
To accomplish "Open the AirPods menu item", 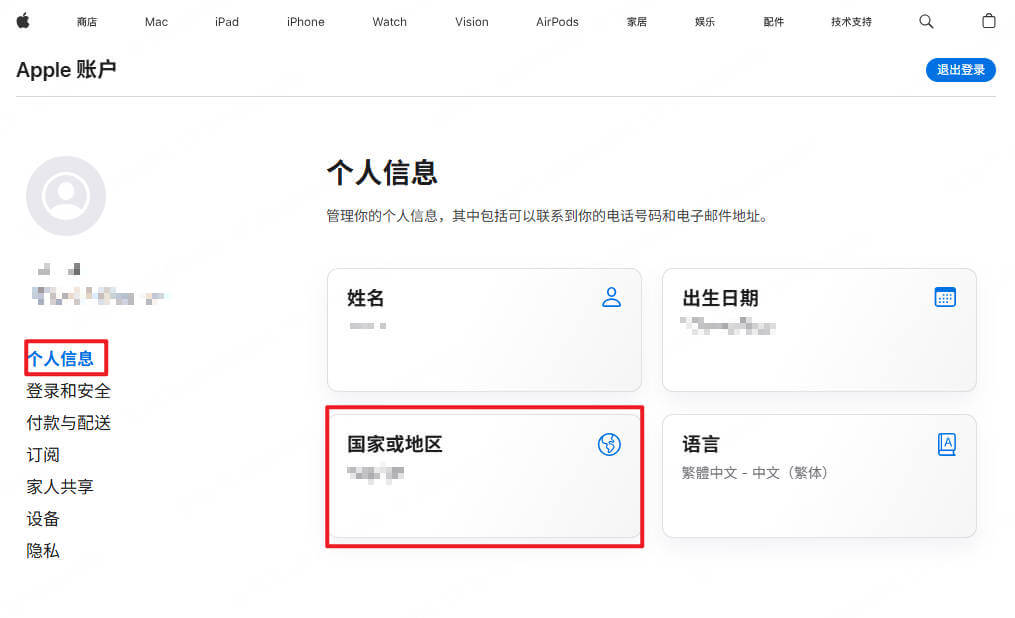I will click(557, 22).
